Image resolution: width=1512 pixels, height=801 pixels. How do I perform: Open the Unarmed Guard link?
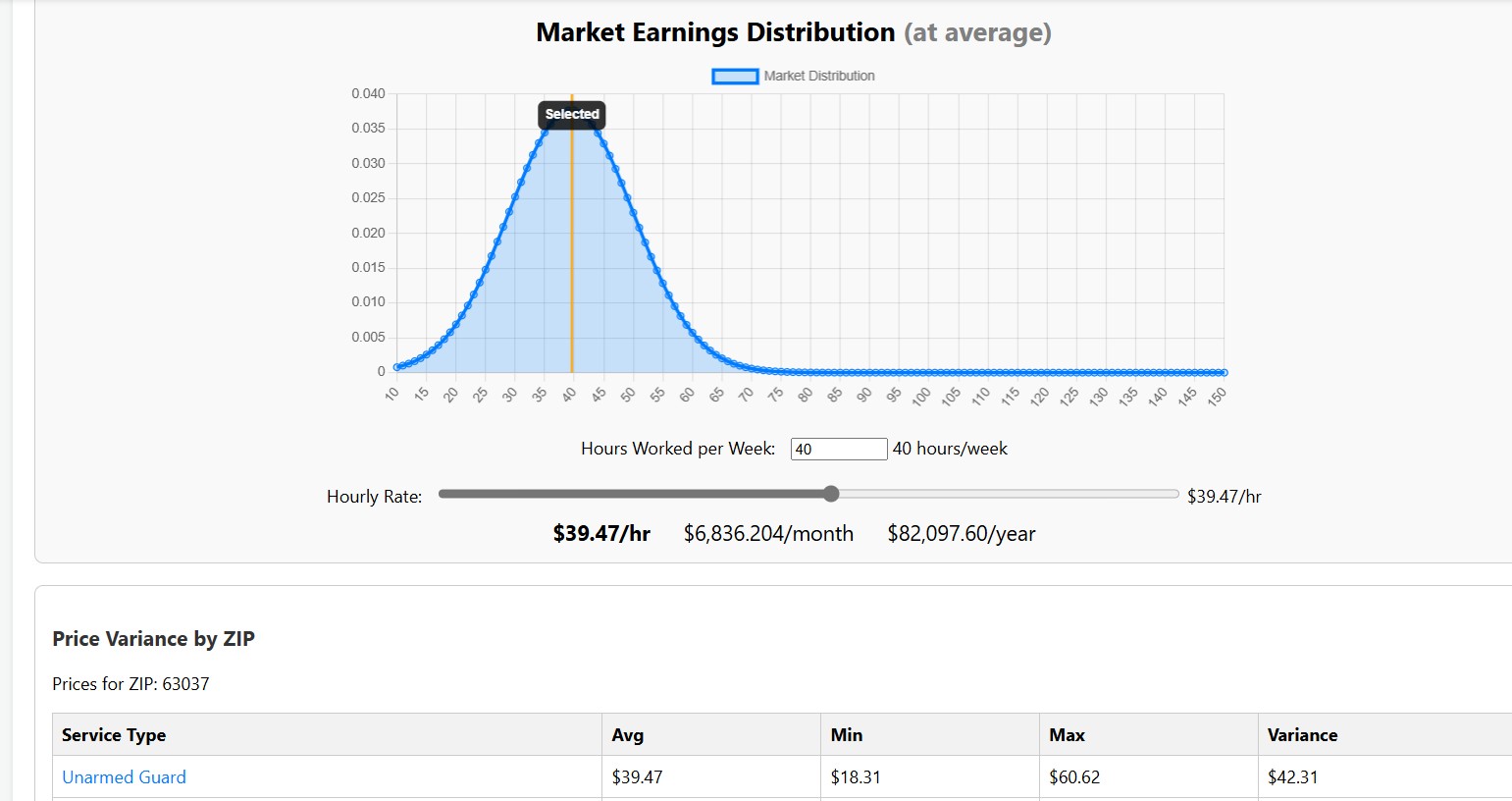(x=124, y=776)
